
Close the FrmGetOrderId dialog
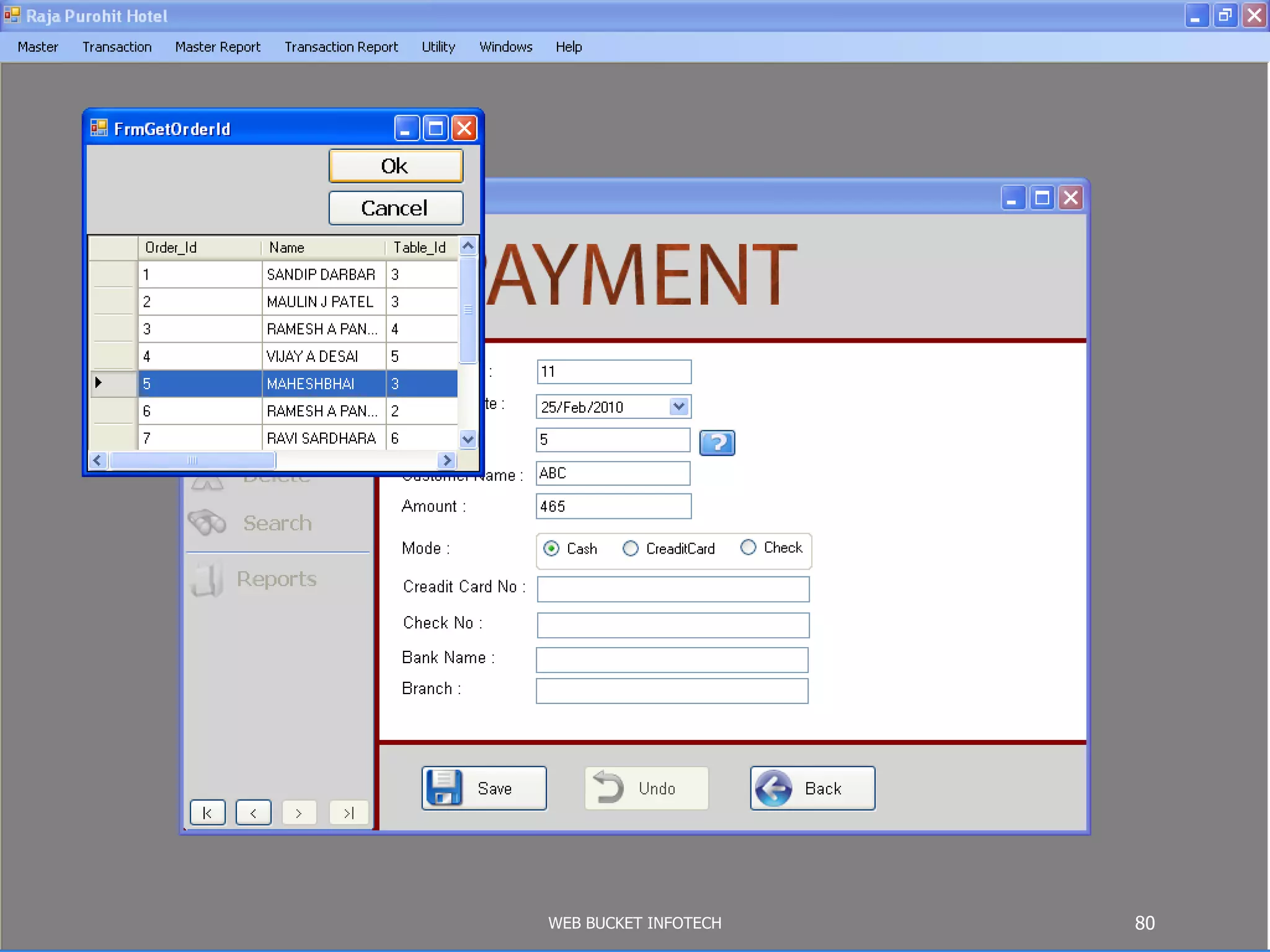tap(464, 128)
